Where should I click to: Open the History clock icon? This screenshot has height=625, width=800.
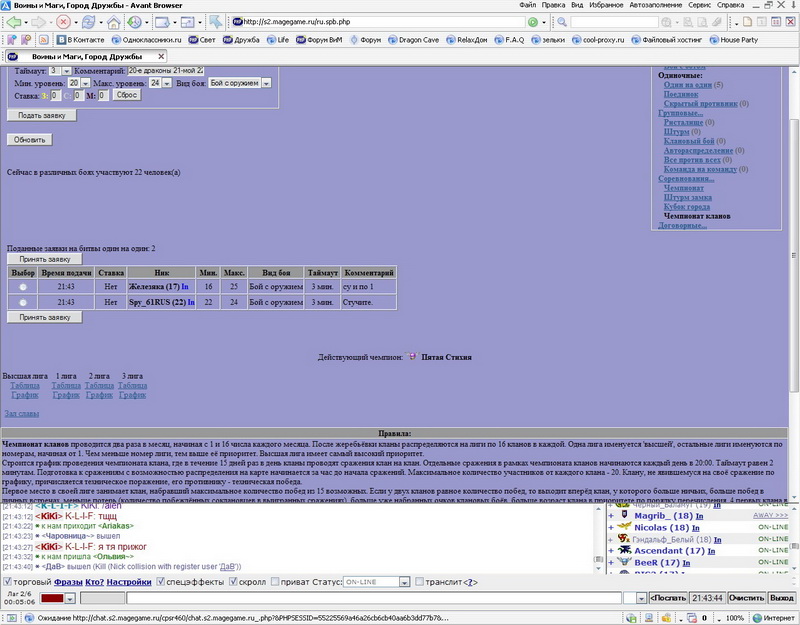coord(134,22)
